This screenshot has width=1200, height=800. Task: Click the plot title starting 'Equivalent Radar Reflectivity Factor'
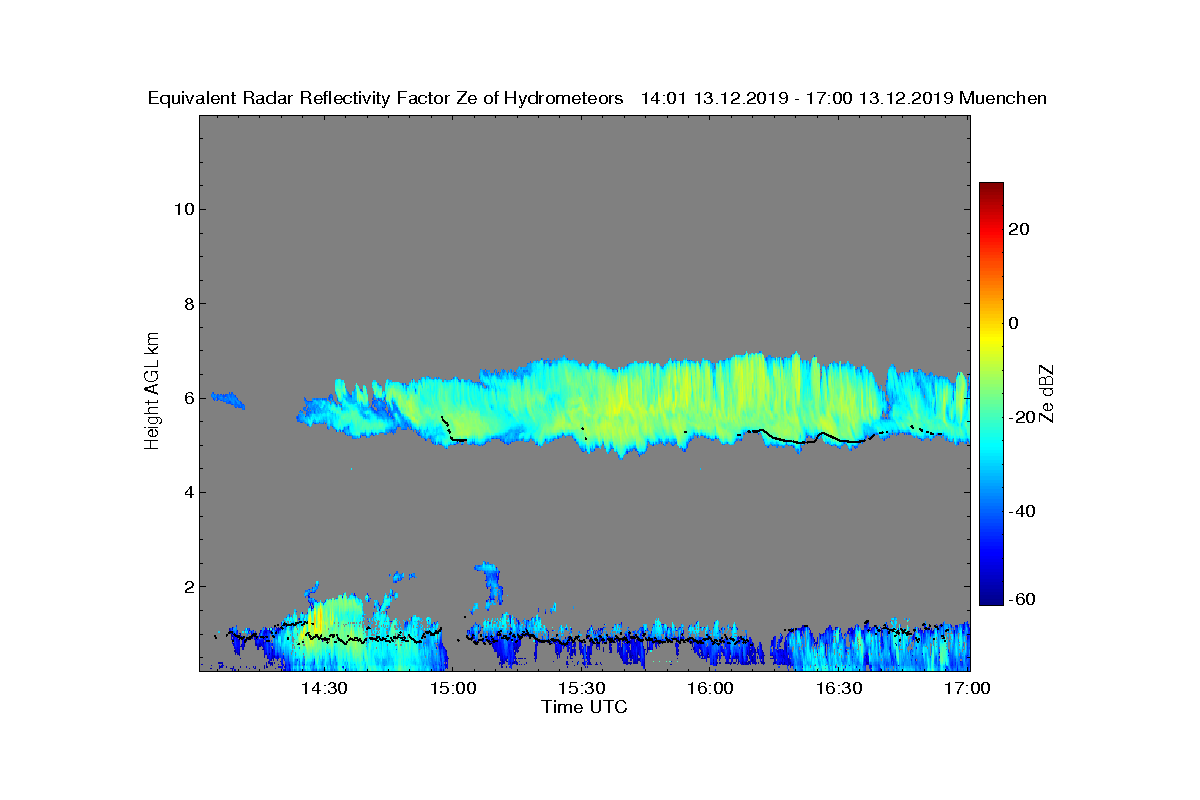(x=597, y=98)
